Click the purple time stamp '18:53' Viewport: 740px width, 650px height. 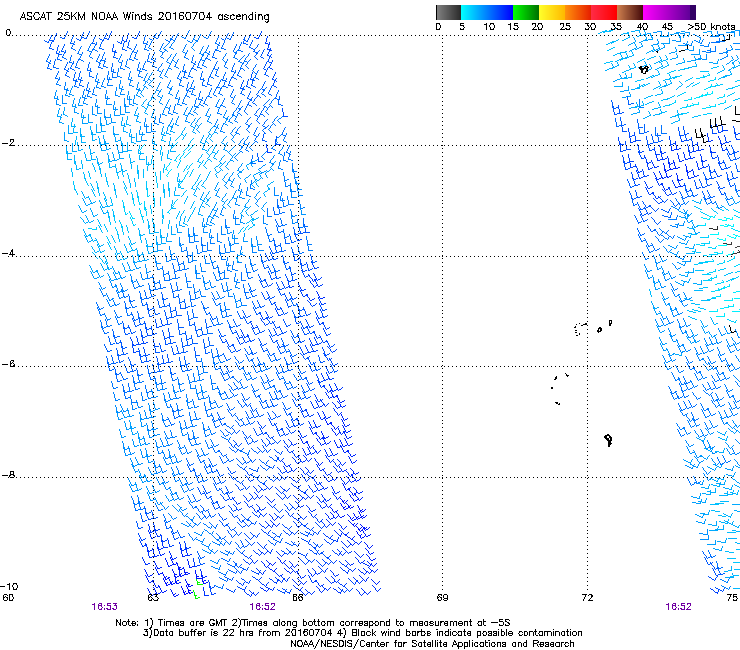(104, 607)
